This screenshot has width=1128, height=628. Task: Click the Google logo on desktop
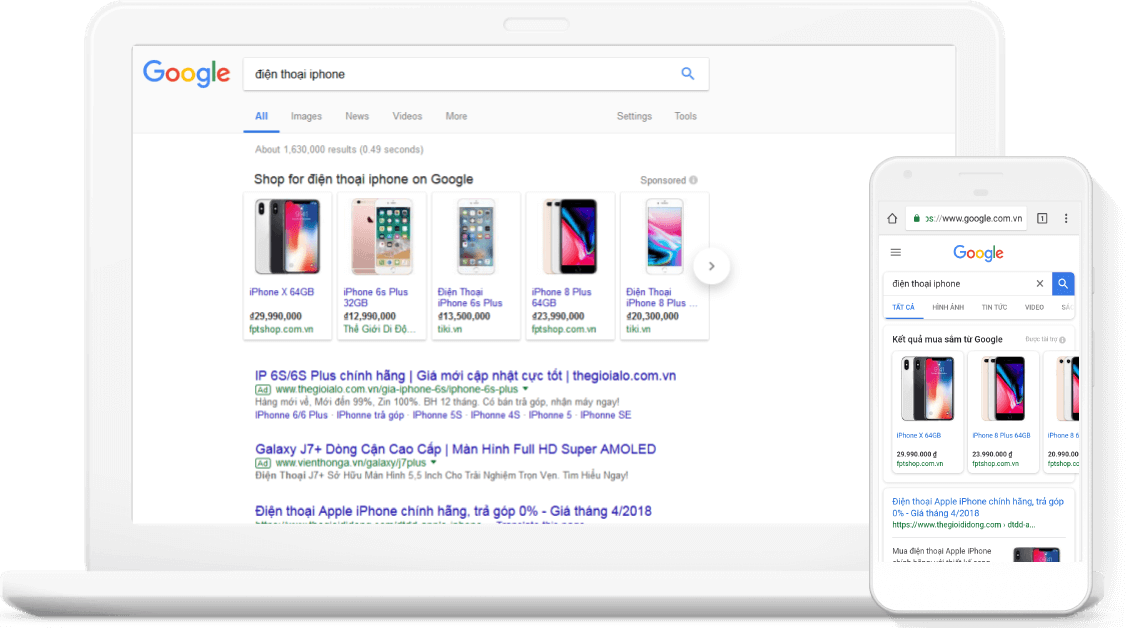(186, 73)
